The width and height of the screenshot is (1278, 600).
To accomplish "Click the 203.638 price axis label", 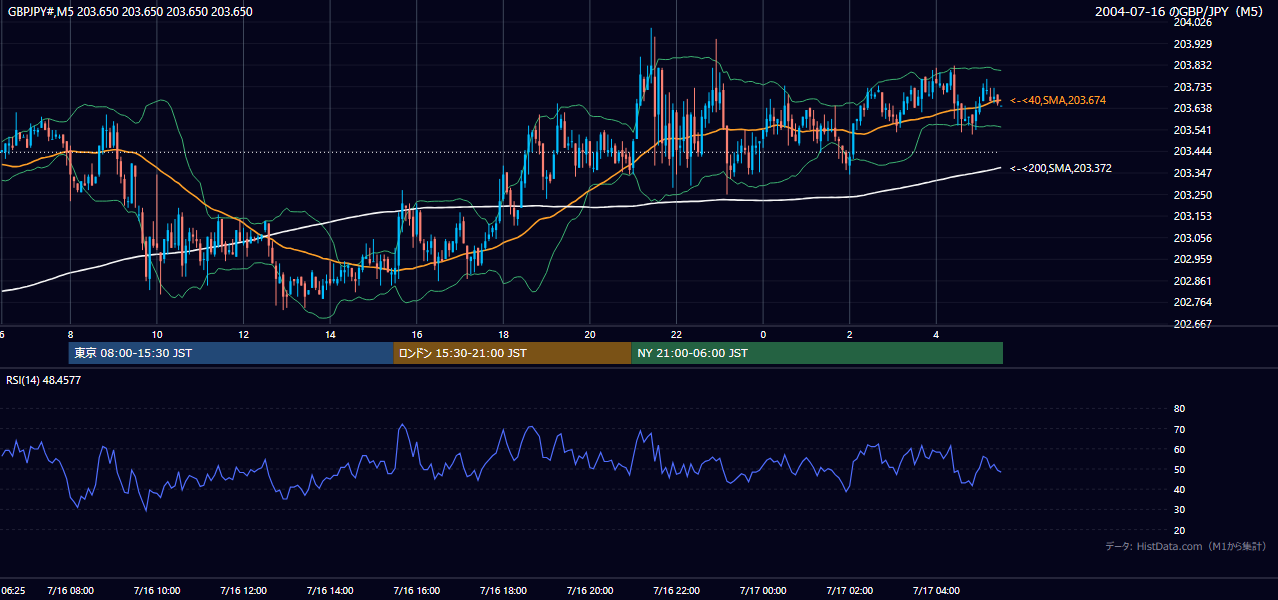I will (1192, 108).
